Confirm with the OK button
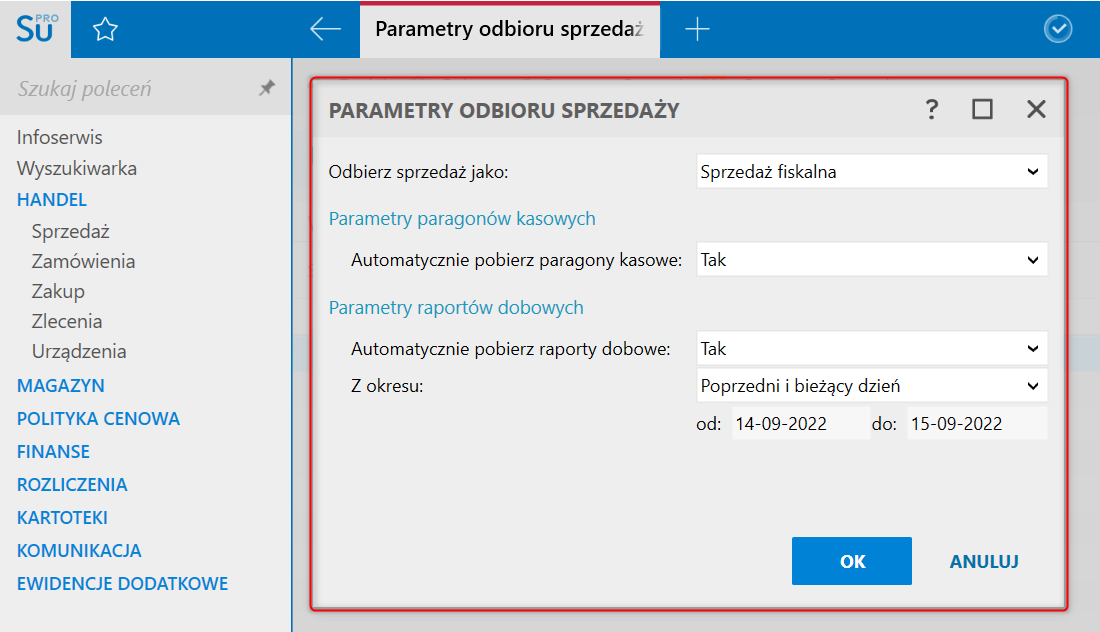1100x632 pixels. pyautogui.click(x=852, y=561)
